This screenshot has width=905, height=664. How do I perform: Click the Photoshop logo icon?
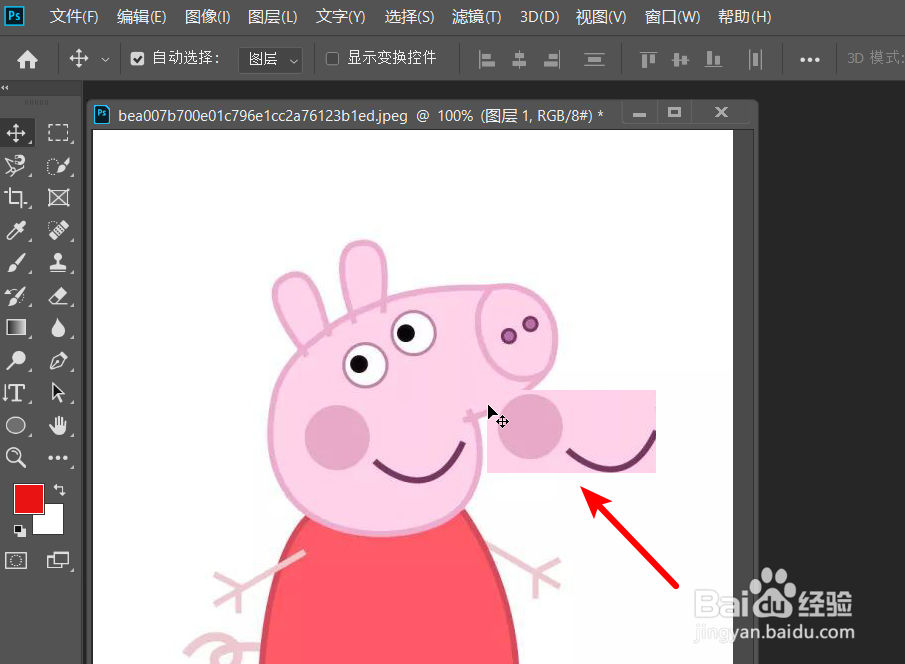click(14, 16)
